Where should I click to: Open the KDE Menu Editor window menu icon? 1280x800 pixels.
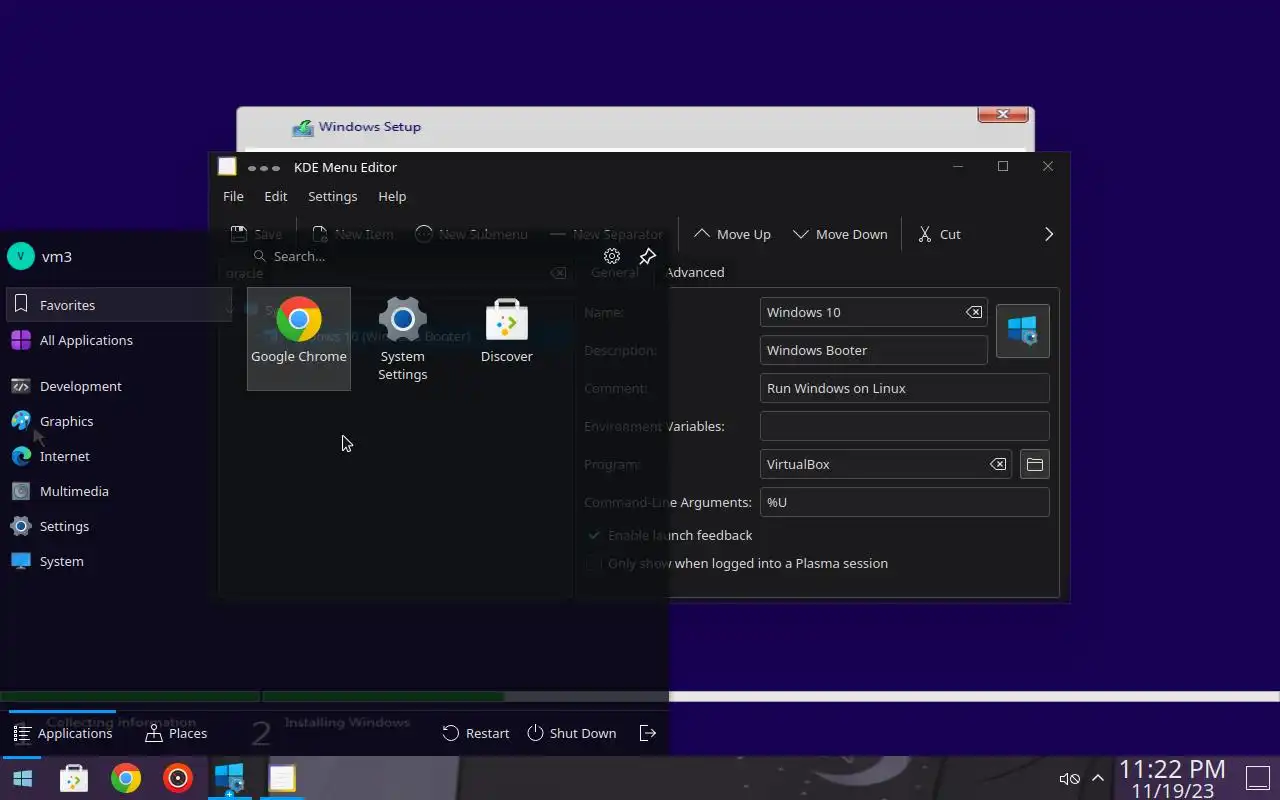pyautogui.click(x=227, y=167)
